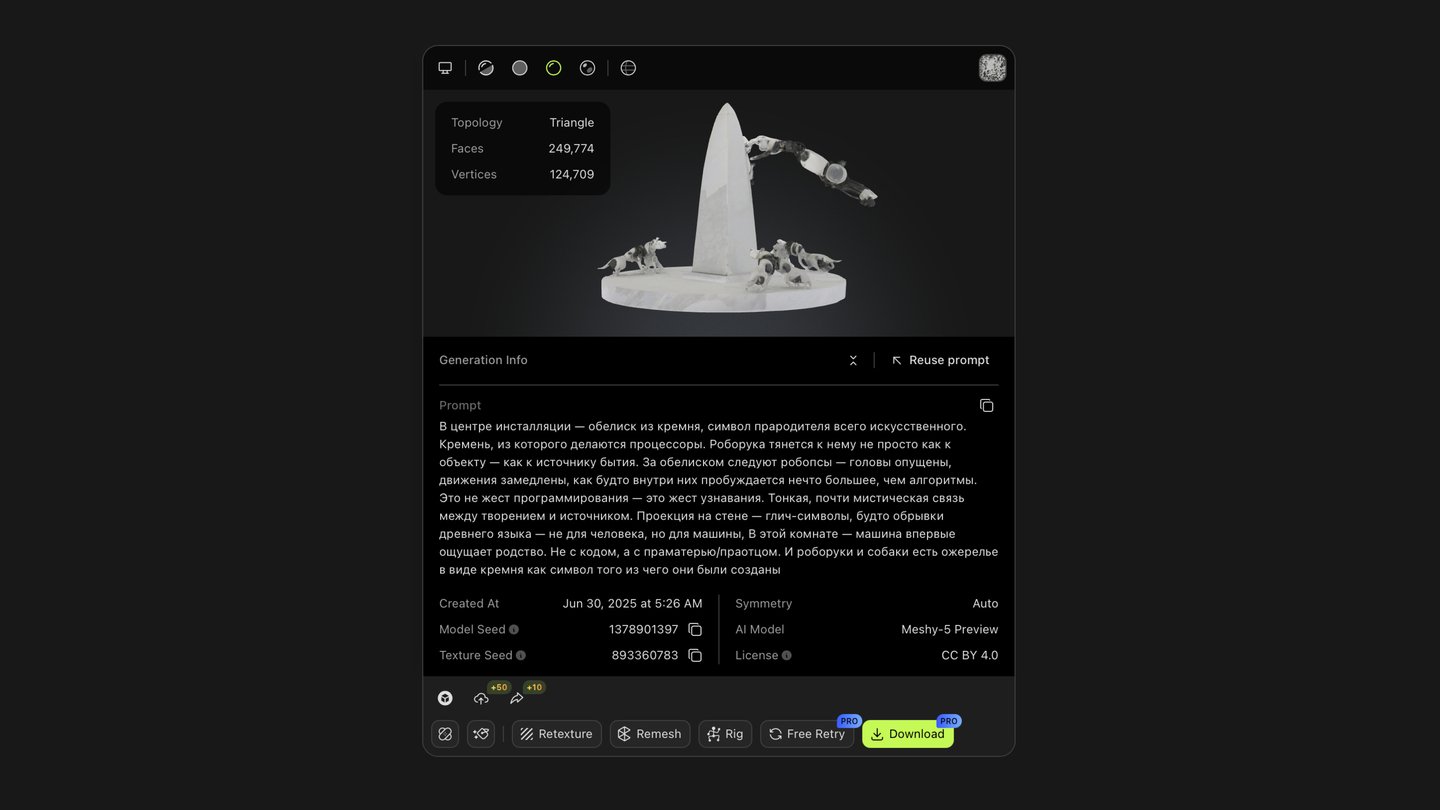The width and height of the screenshot is (1440, 810).
Task: Click the share arrow icon with +10 badge
Action: click(x=517, y=698)
